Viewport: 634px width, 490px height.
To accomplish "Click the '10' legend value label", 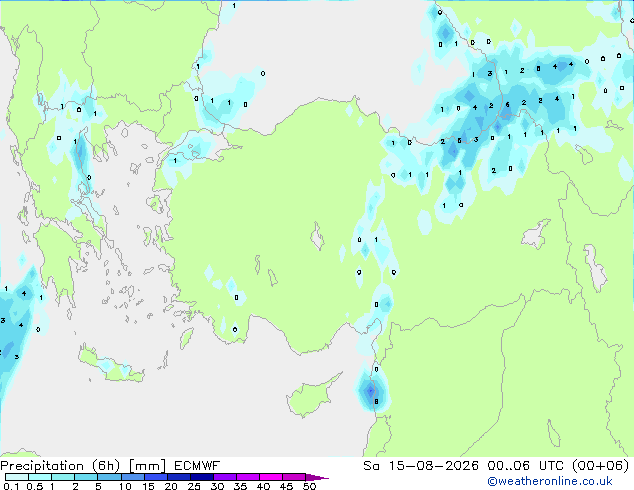I will [125, 486].
